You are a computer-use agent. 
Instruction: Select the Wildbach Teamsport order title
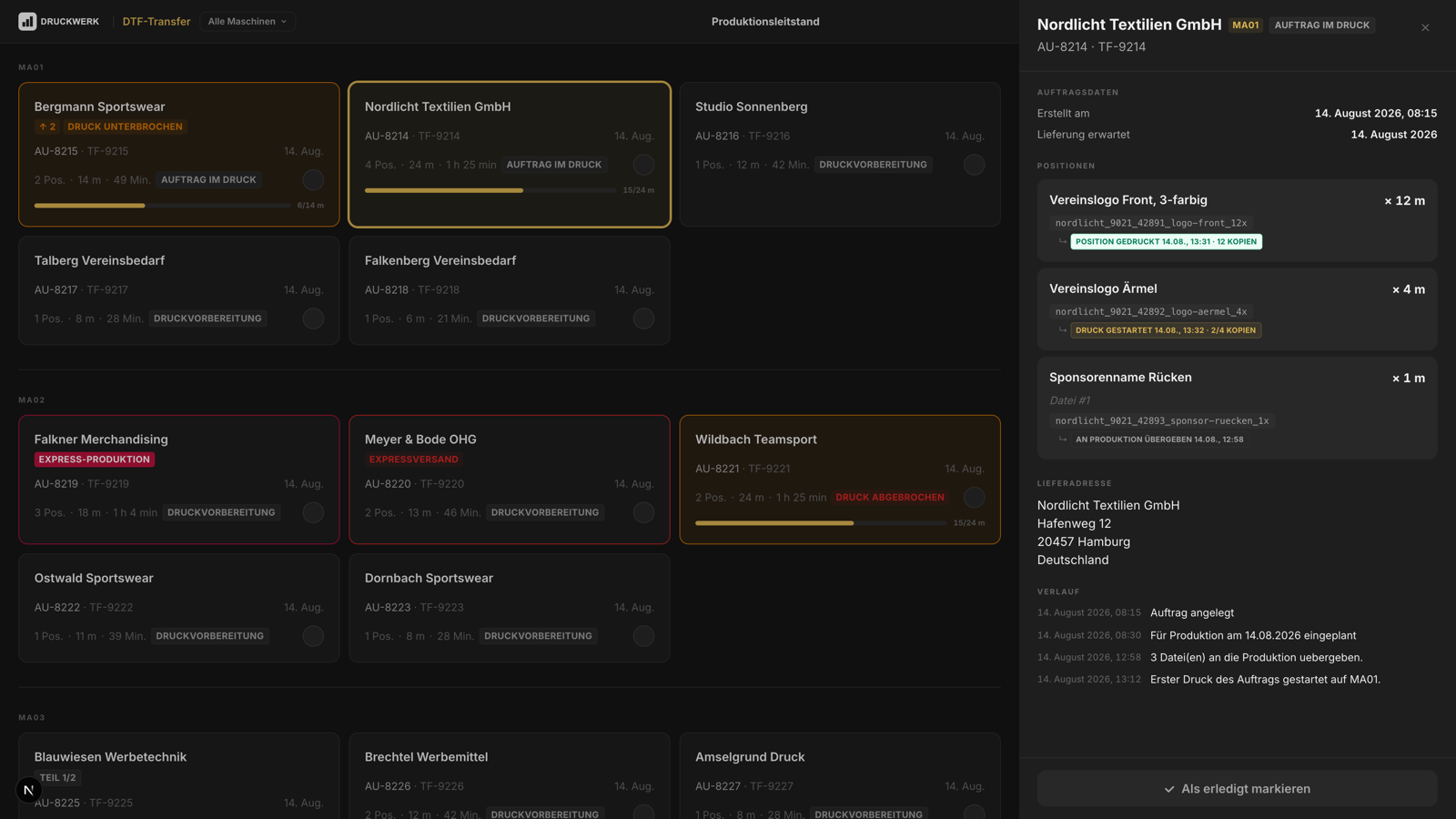[756, 440]
